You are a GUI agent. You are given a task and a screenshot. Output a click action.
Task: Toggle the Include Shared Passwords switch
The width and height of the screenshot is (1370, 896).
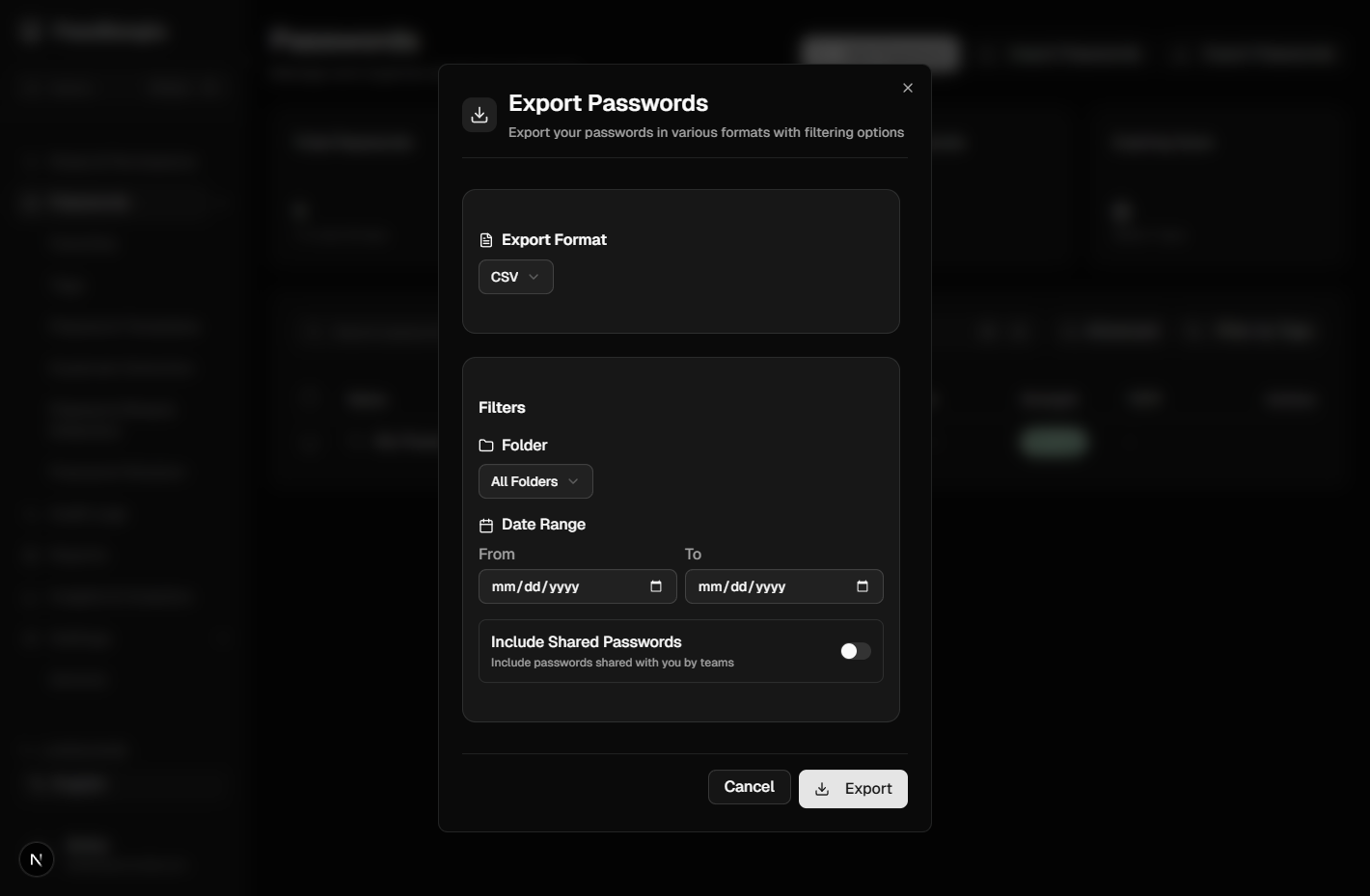click(x=854, y=651)
